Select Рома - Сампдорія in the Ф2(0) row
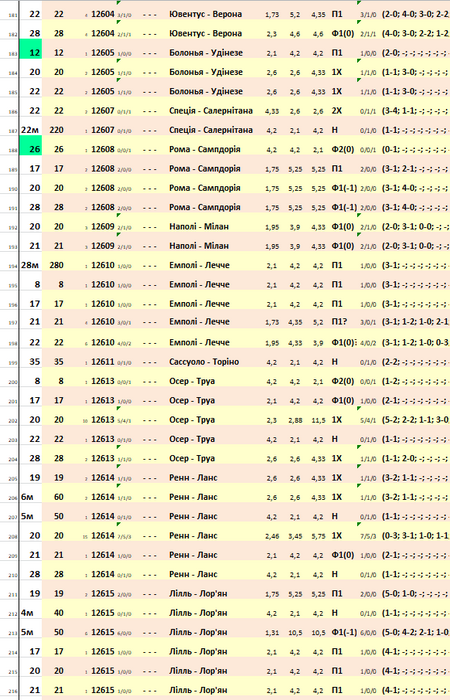450x700 pixels. [204, 149]
